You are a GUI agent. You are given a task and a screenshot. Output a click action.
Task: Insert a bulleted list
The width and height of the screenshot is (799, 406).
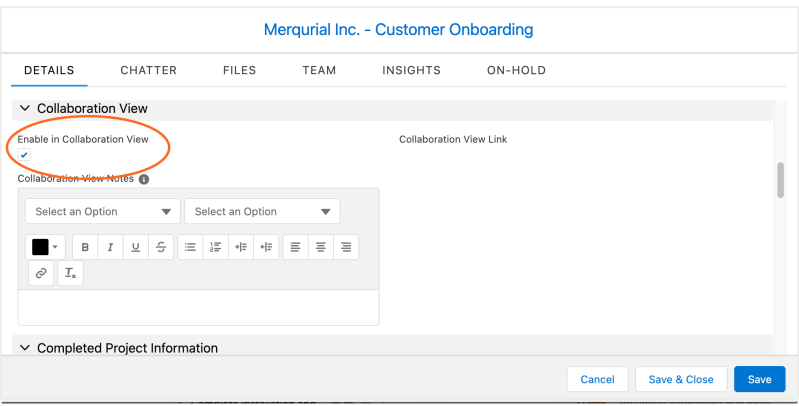tap(190, 247)
